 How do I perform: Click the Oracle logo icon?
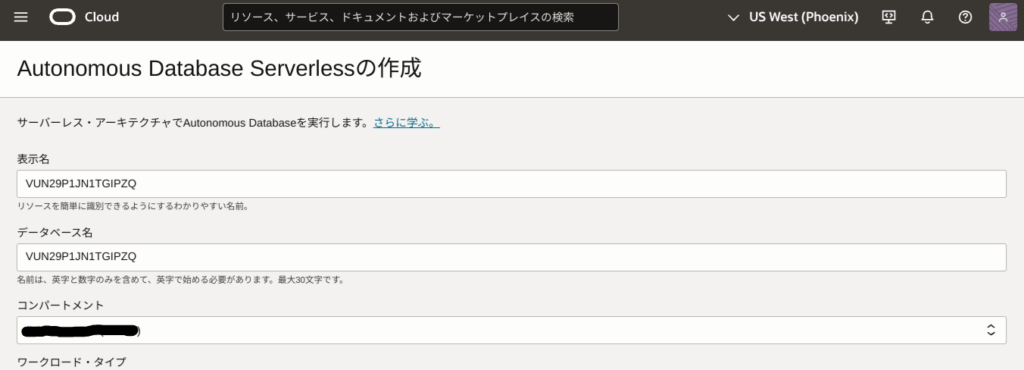[63, 17]
